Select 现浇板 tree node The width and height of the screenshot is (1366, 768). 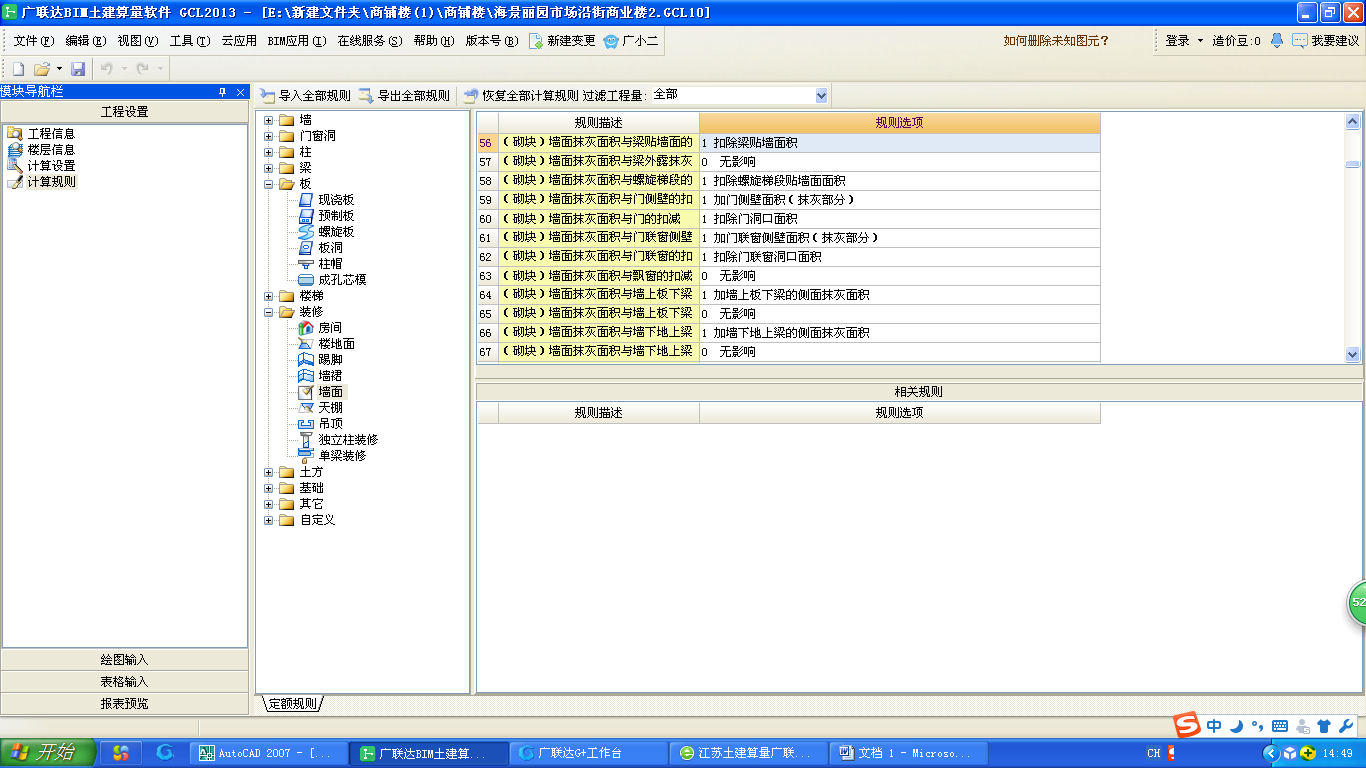[x=336, y=200]
